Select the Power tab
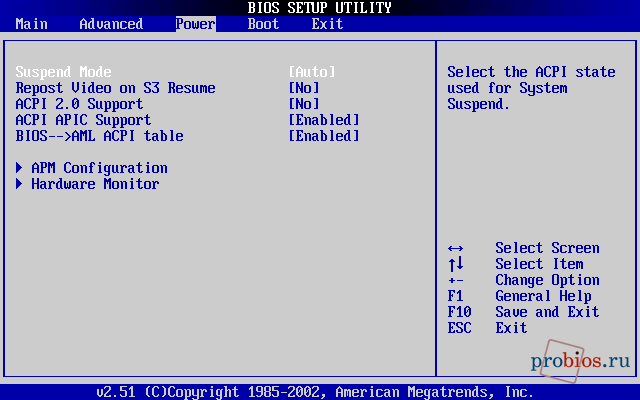The height and width of the screenshot is (400, 640). 196,24
